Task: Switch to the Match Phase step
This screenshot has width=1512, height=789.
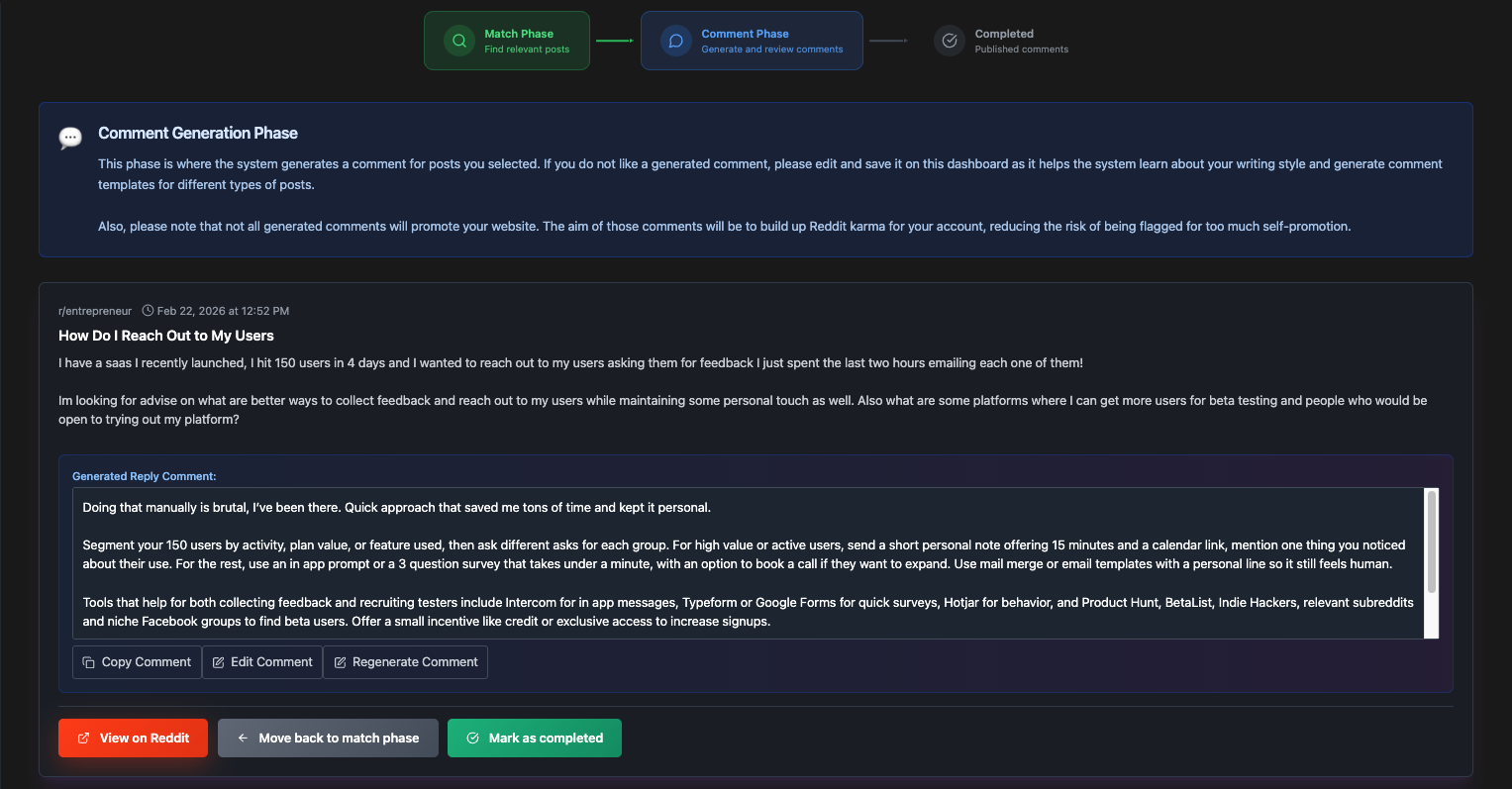Action: [507, 41]
